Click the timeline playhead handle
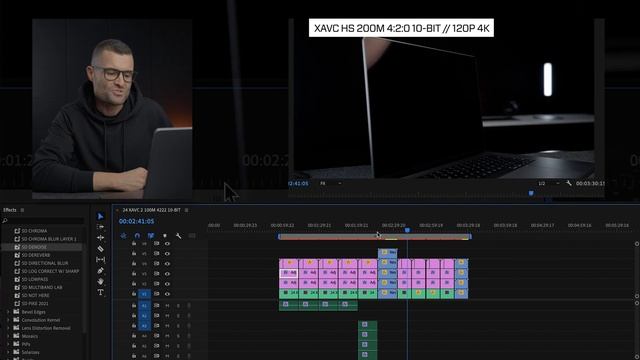Viewport: 640px width, 360px height. click(407, 230)
